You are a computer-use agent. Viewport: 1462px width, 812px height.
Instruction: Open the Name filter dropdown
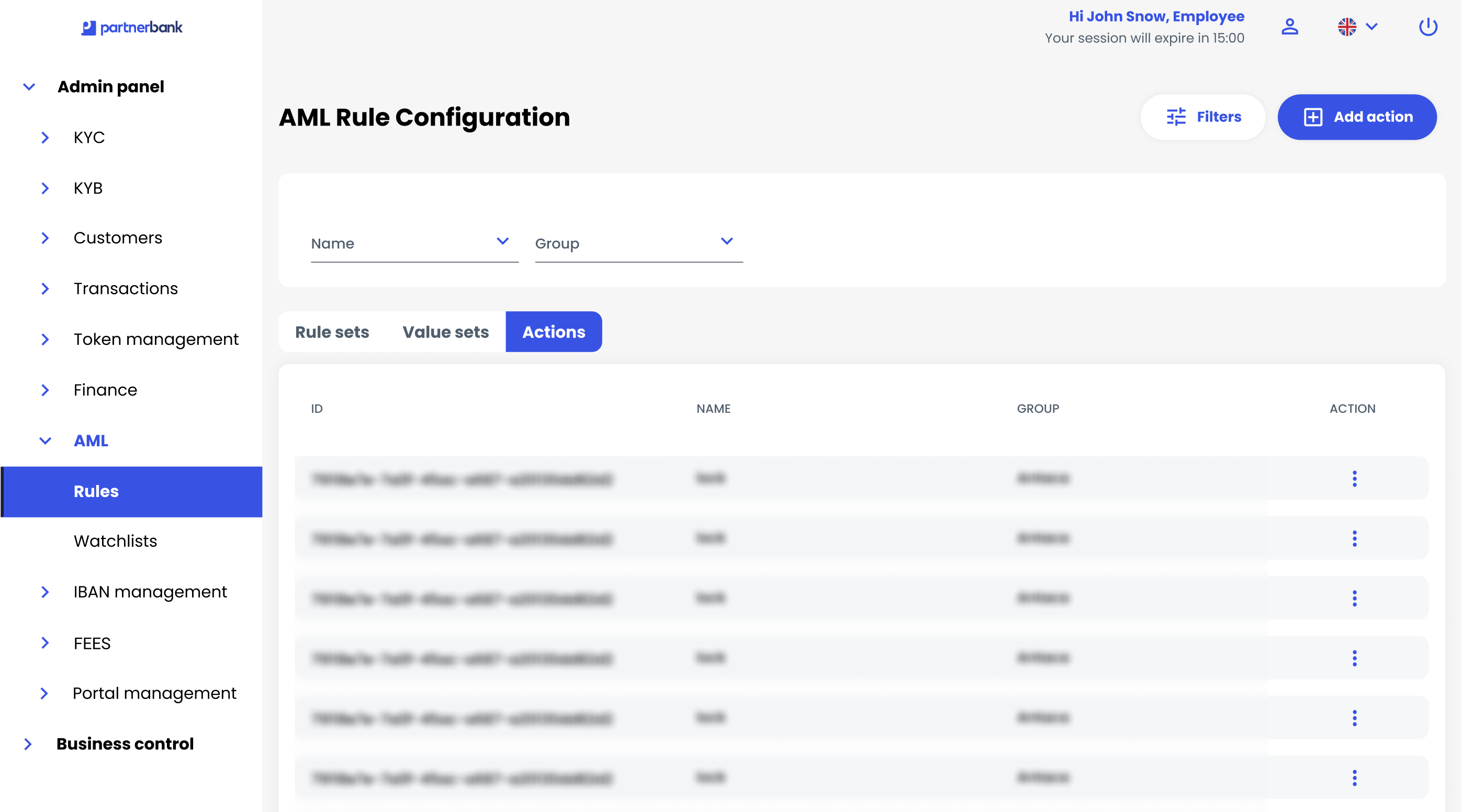point(414,243)
